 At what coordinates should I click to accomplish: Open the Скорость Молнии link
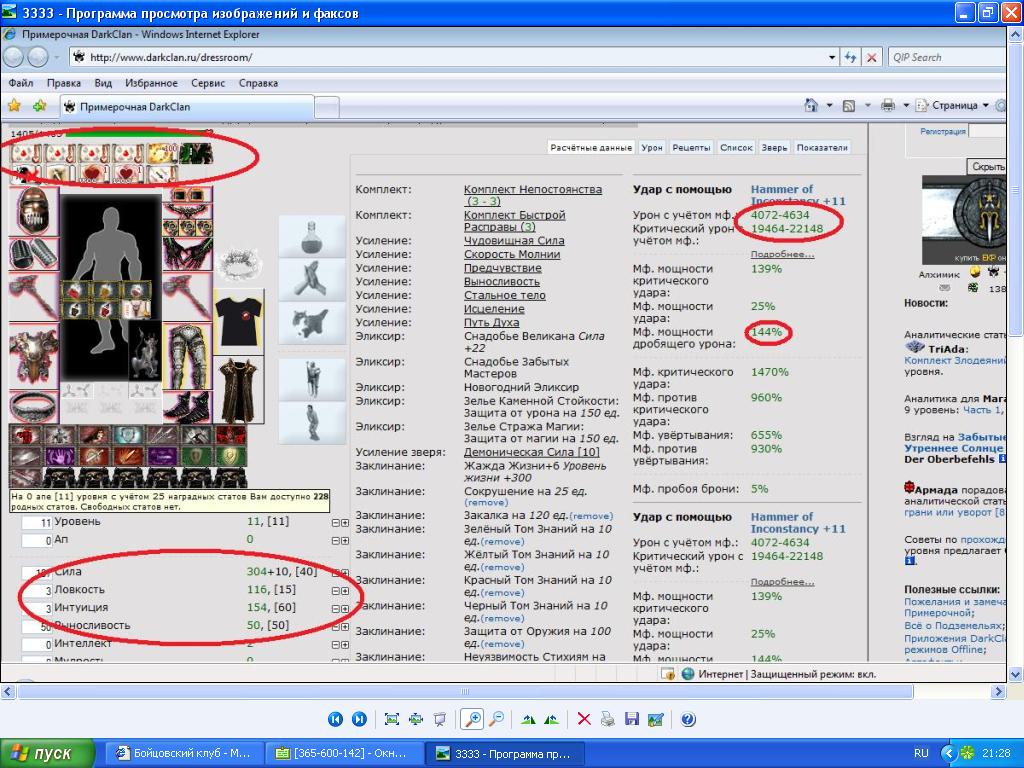(x=512, y=255)
